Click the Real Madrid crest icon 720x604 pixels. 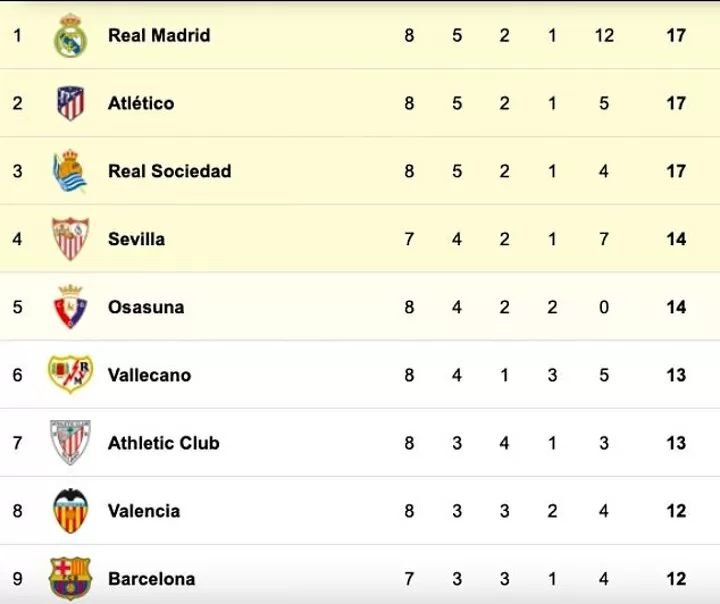tap(70, 35)
